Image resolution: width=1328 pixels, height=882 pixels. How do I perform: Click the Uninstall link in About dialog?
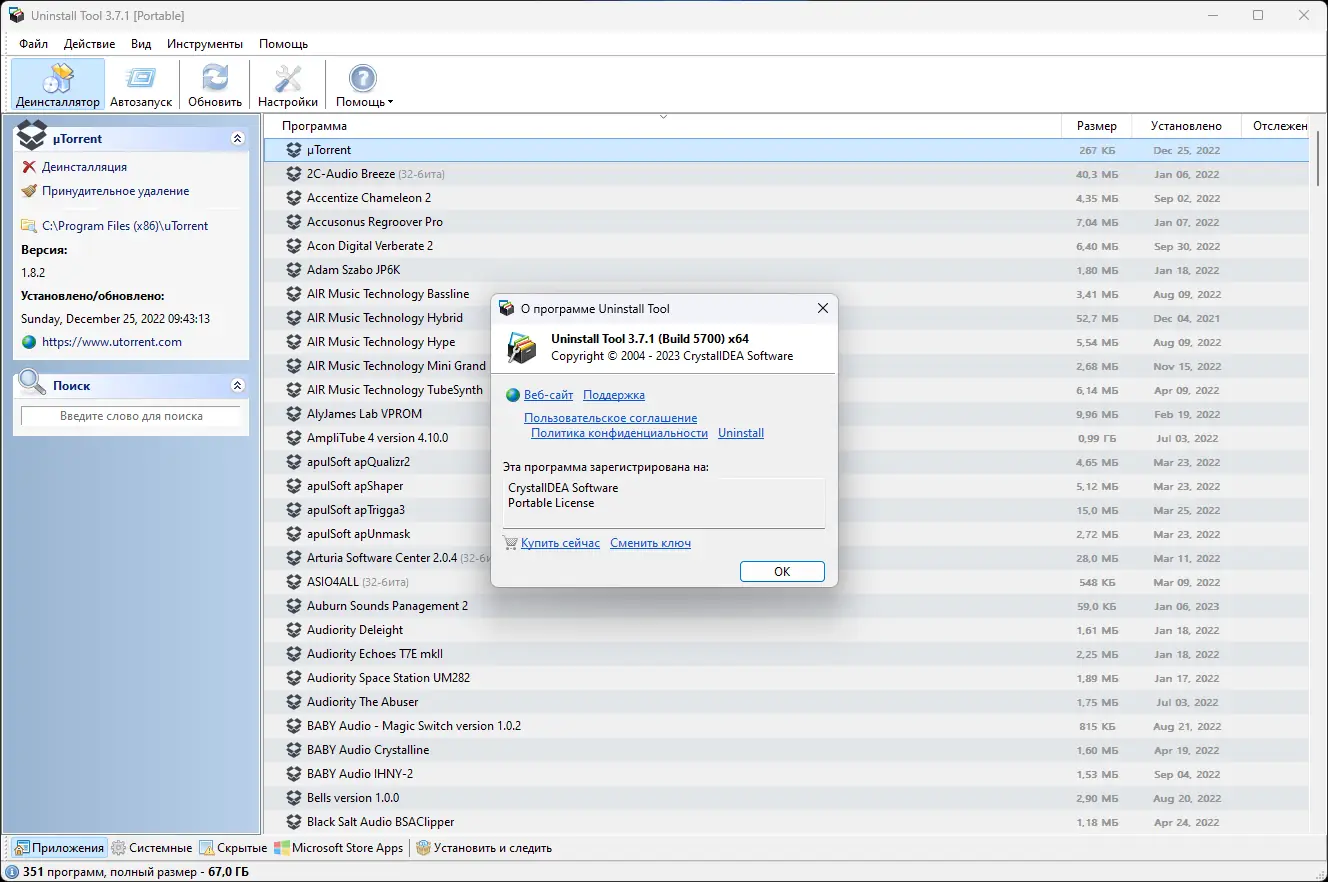point(741,433)
